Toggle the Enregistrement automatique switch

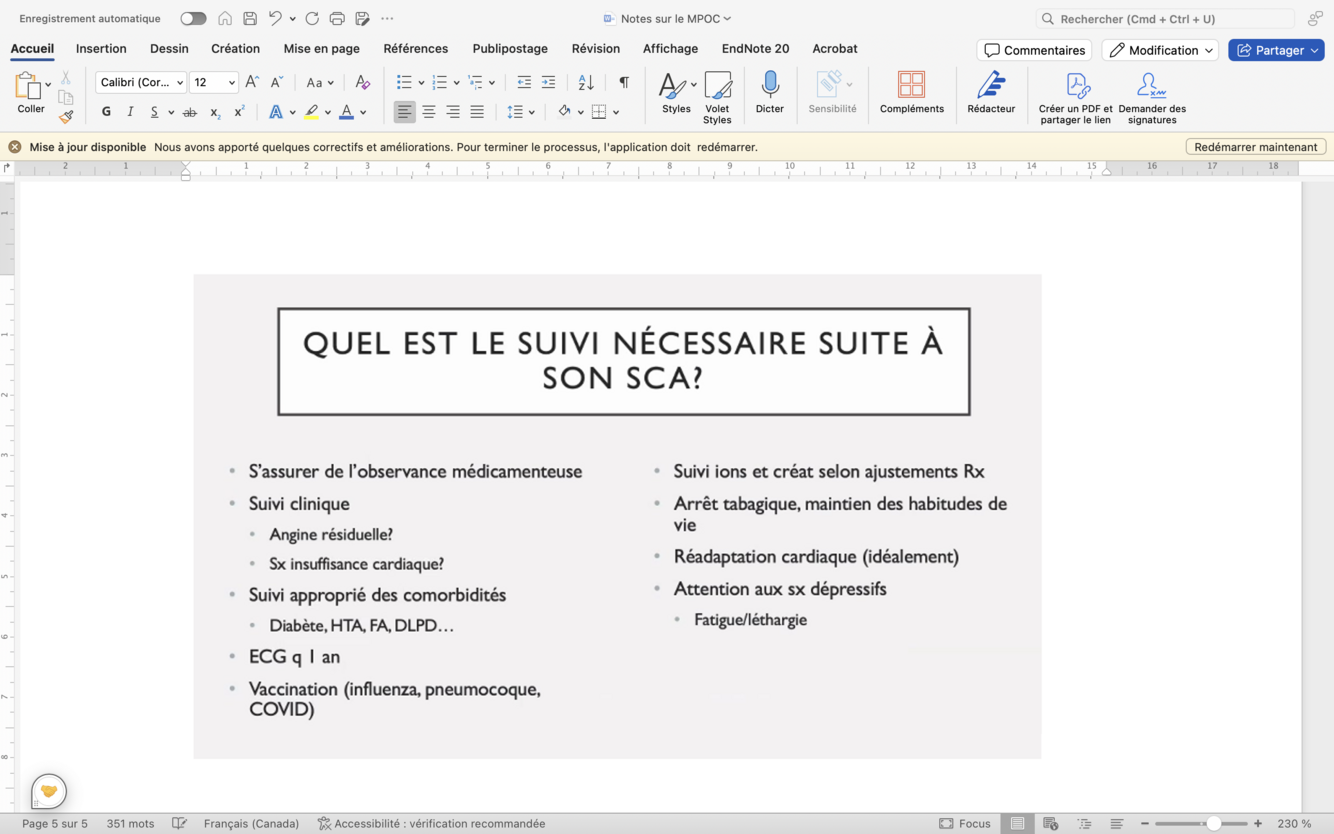193,19
